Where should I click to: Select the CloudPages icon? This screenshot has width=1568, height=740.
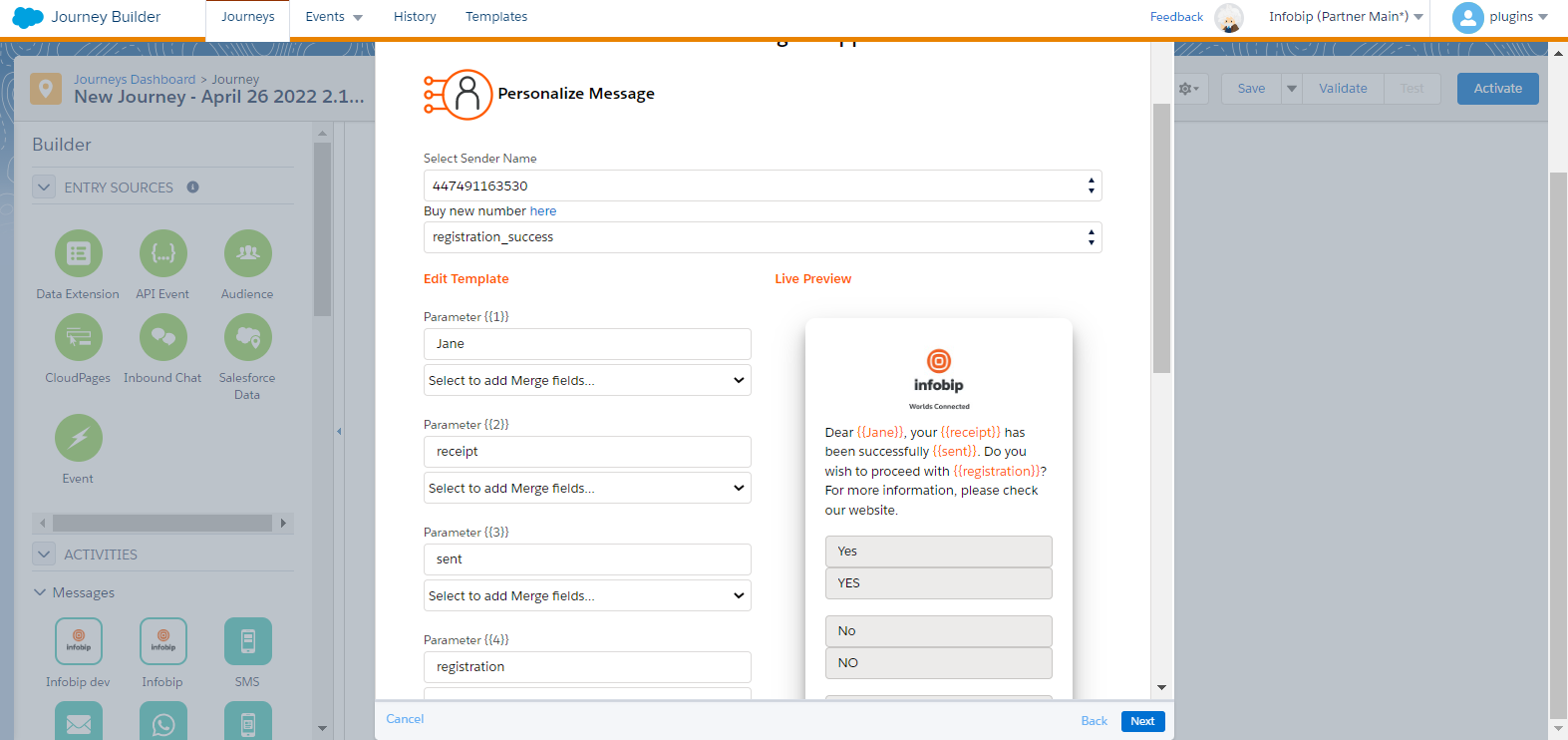(x=78, y=338)
